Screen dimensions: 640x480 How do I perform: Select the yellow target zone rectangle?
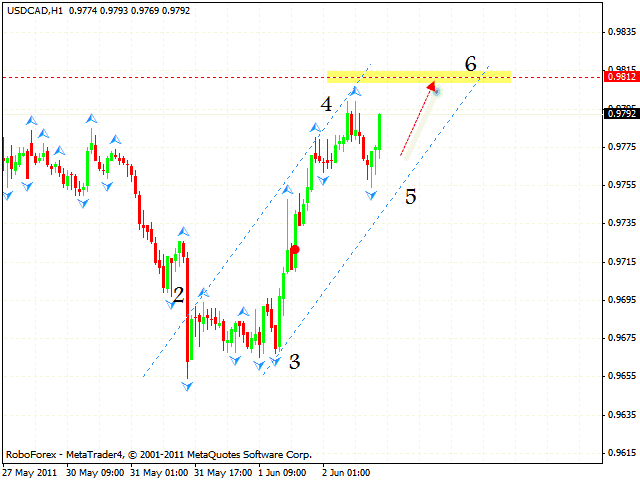[418, 77]
